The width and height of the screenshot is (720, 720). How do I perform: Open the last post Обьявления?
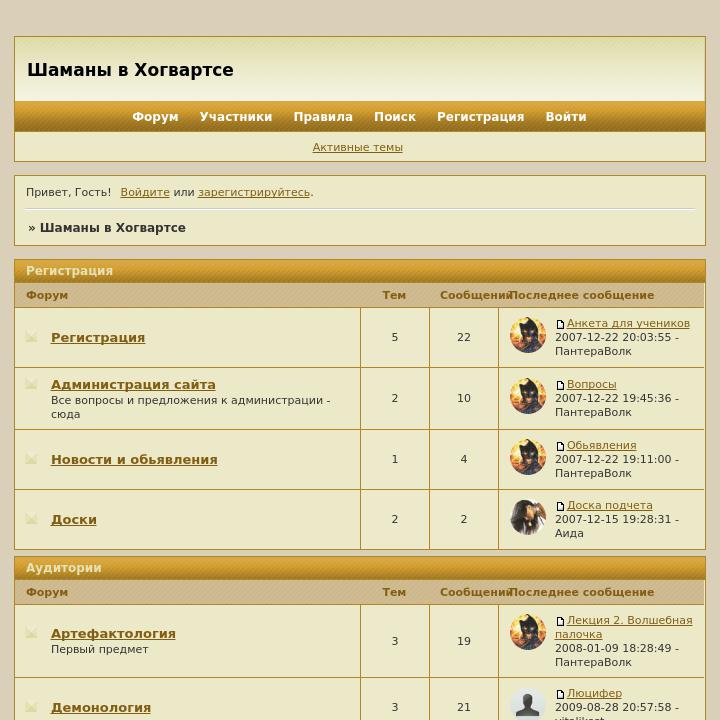click(602, 445)
